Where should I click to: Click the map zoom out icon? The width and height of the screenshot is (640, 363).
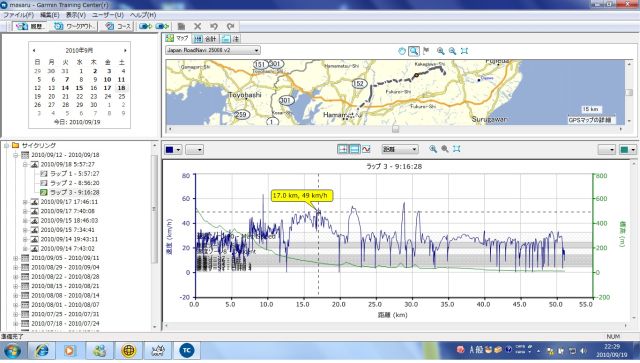click(x=452, y=51)
